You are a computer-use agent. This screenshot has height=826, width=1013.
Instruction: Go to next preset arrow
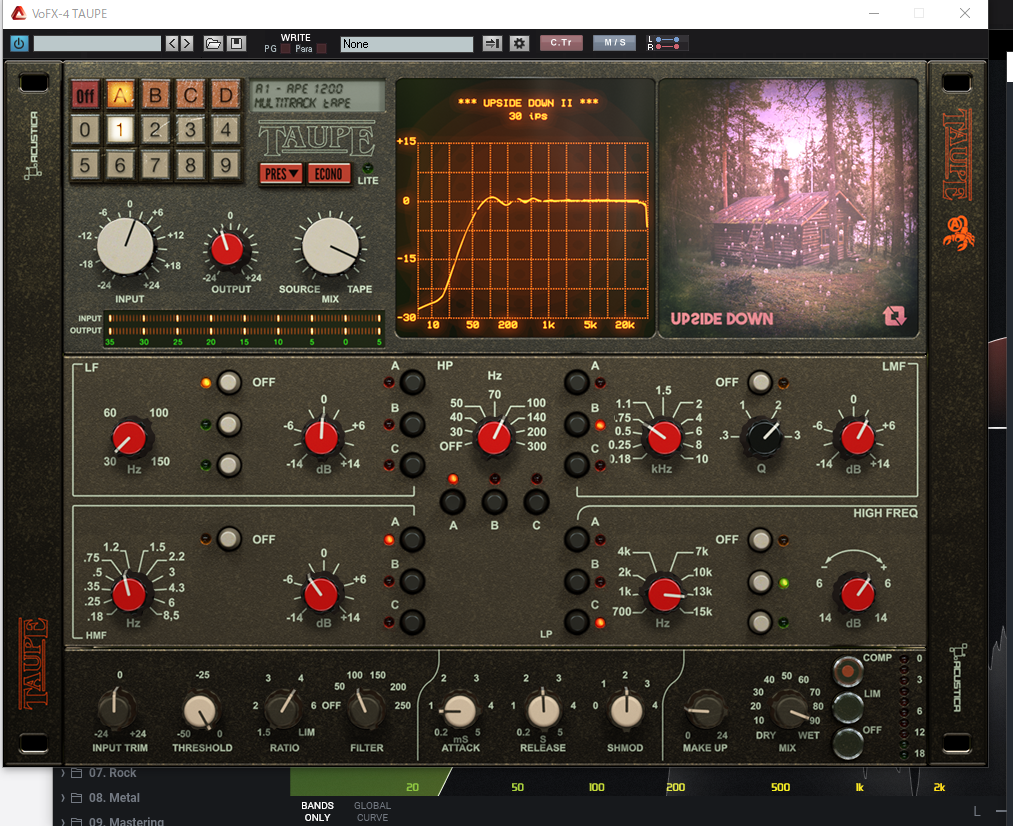(187, 43)
